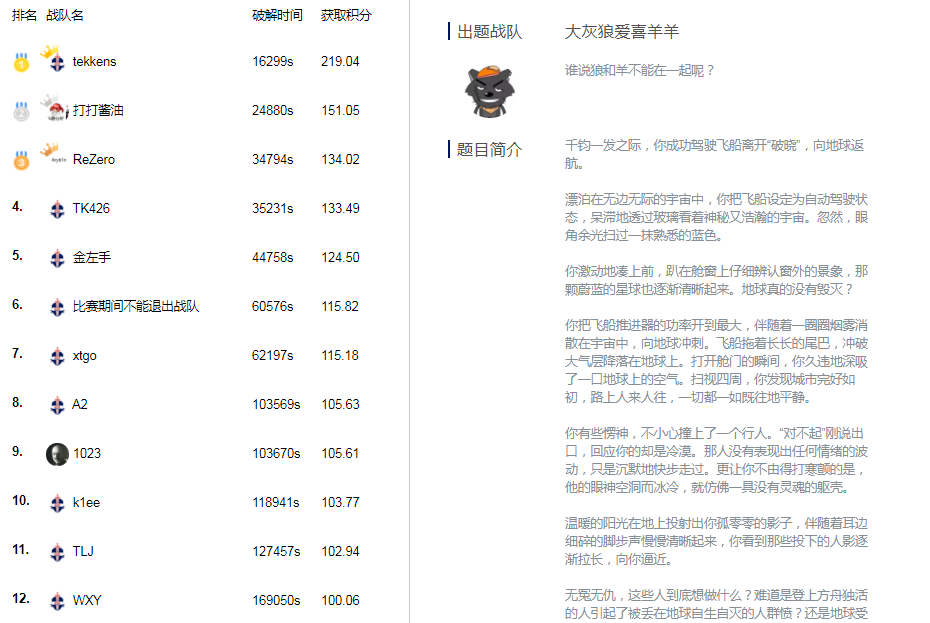Click crack time 35231s

click(x=273, y=208)
